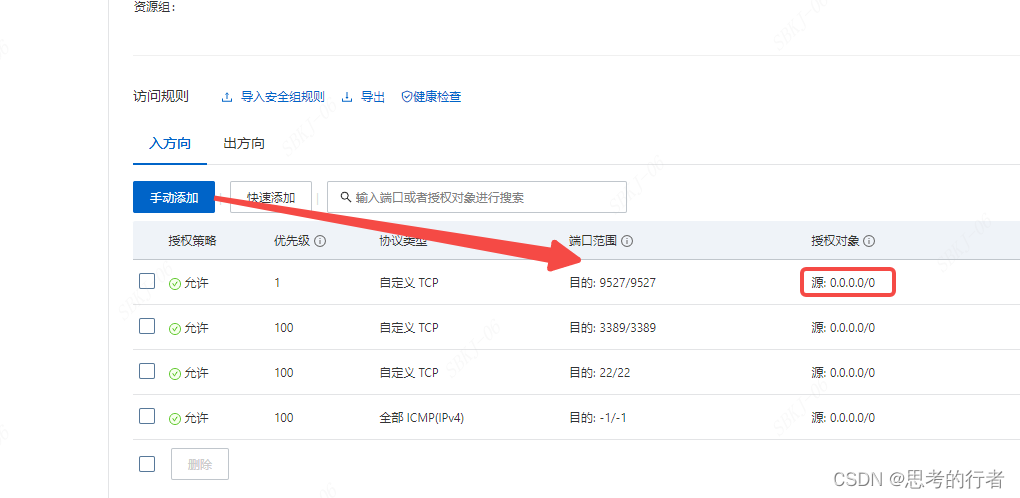Click the search magnifier icon in the search box
Viewport: 1020px width, 498px height.
(x=345, y=197)
